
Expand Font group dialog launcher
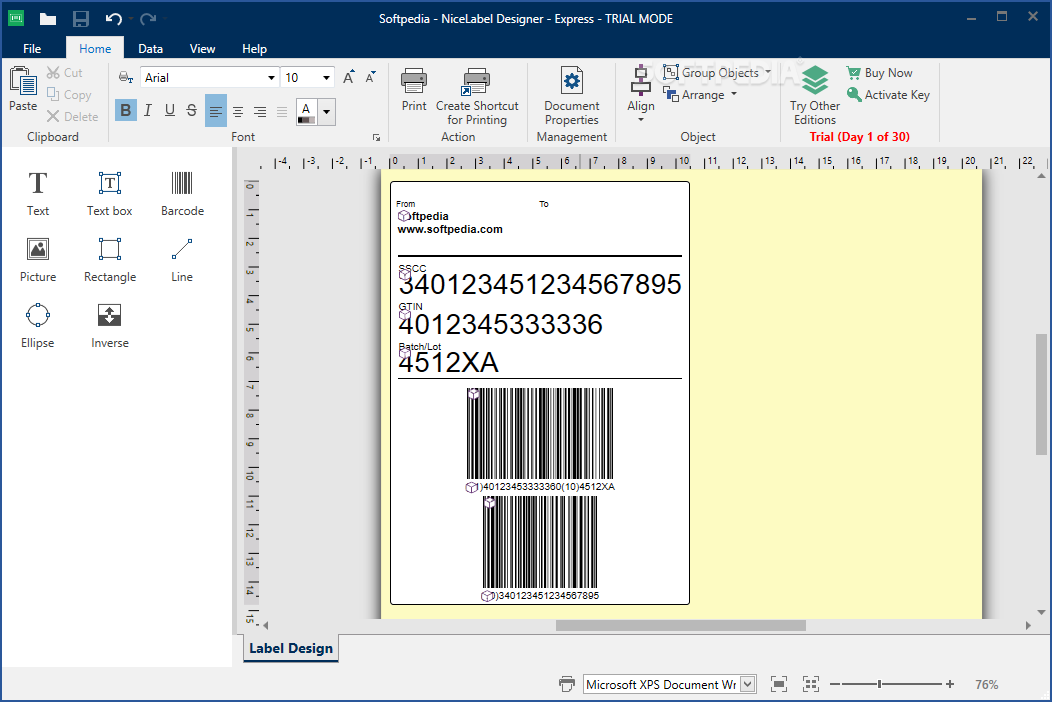pos(376,138)
